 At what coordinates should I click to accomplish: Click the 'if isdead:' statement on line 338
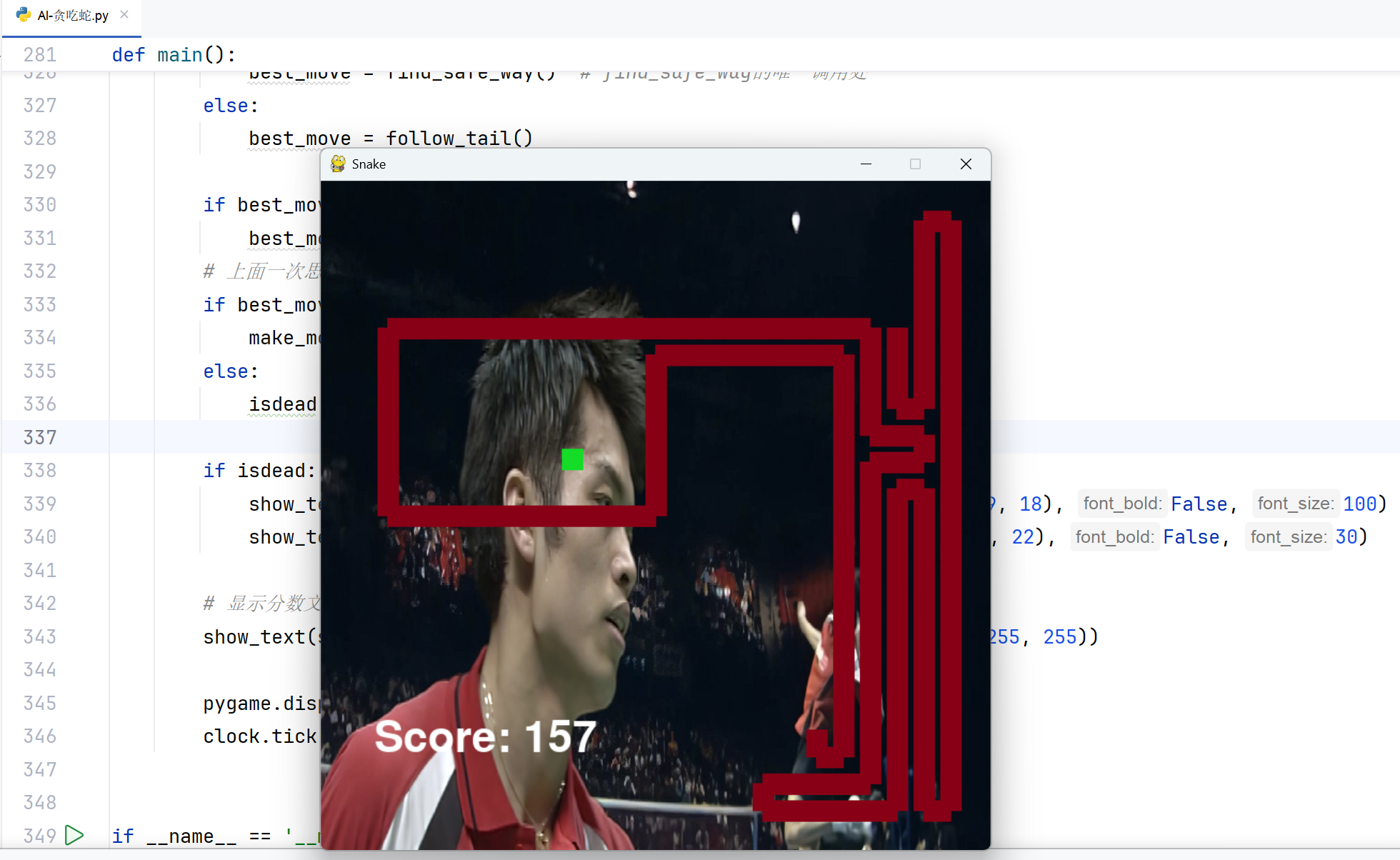pos(259,471)
